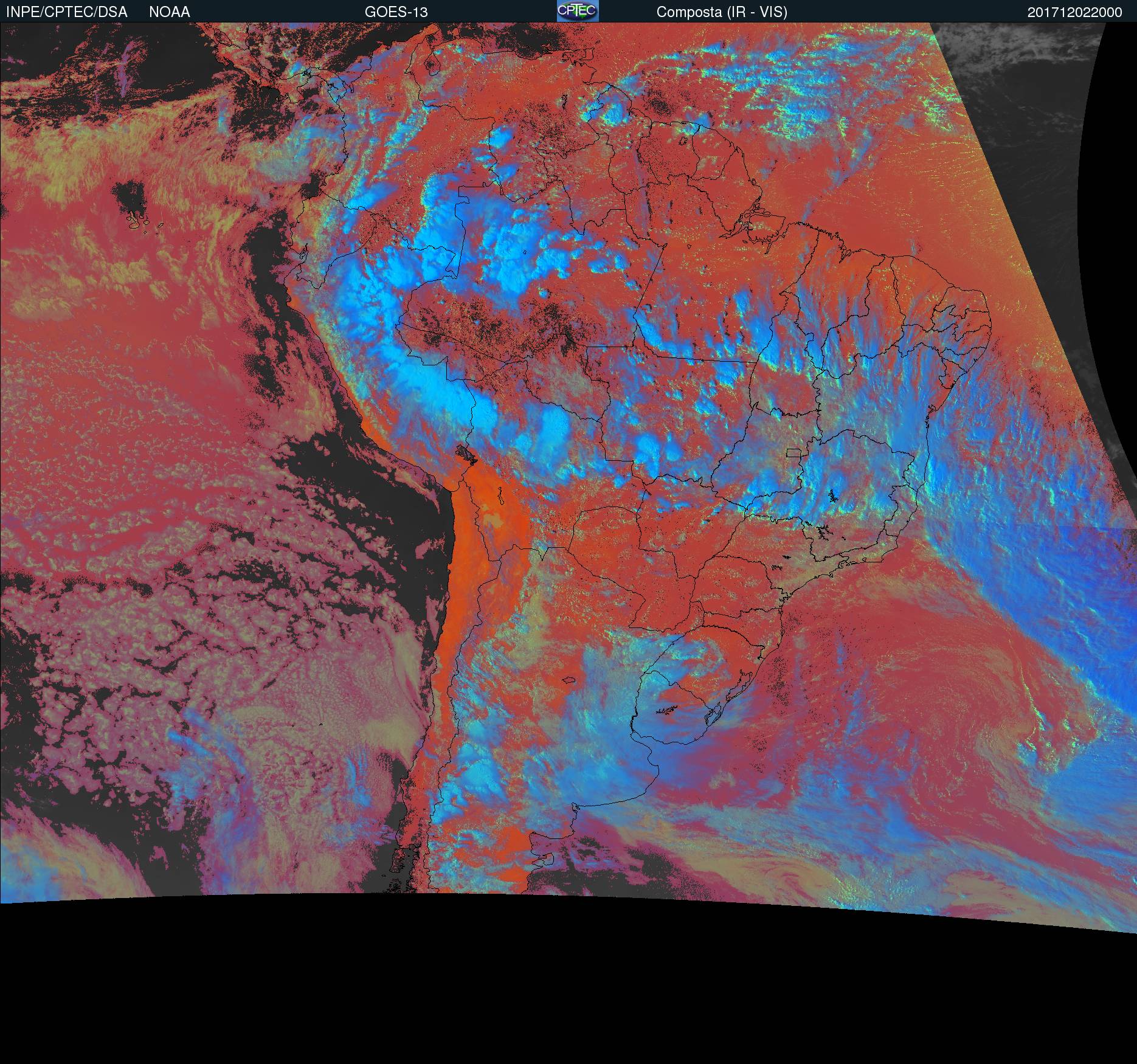Select the GOES-13 satellite label

396,12
